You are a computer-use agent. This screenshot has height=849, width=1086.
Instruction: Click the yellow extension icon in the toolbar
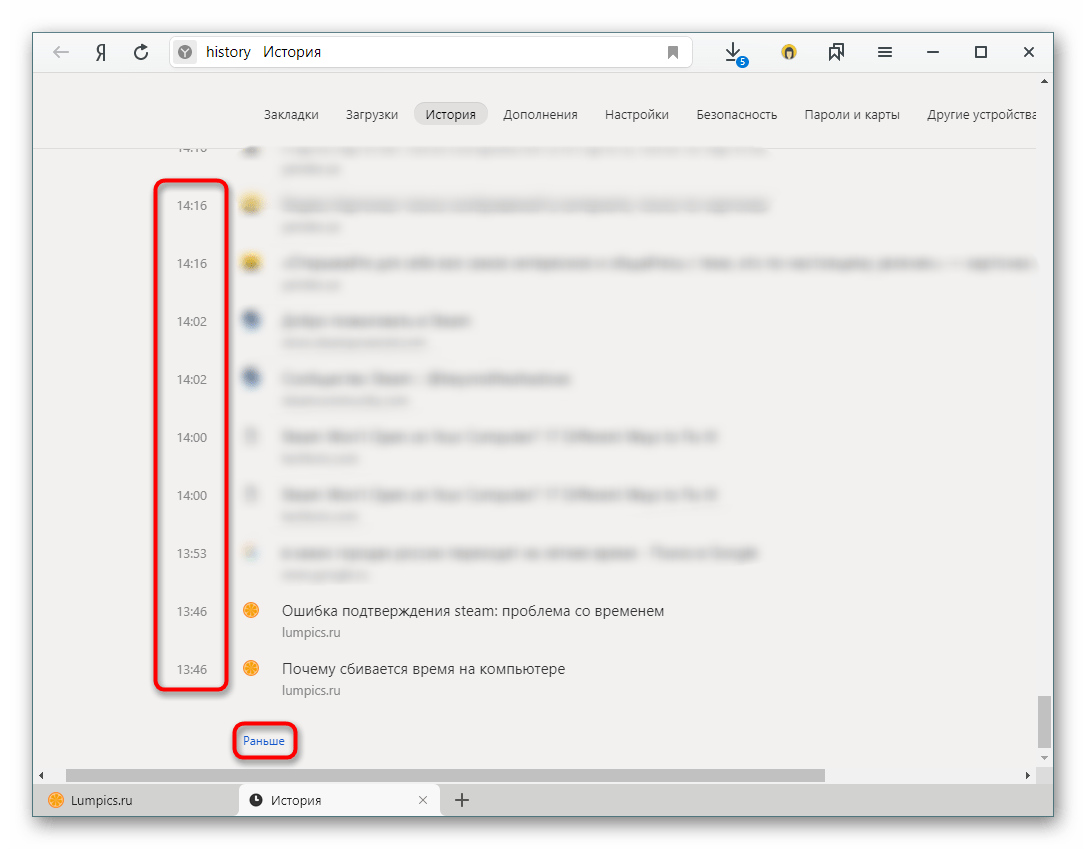click(789, 52)
